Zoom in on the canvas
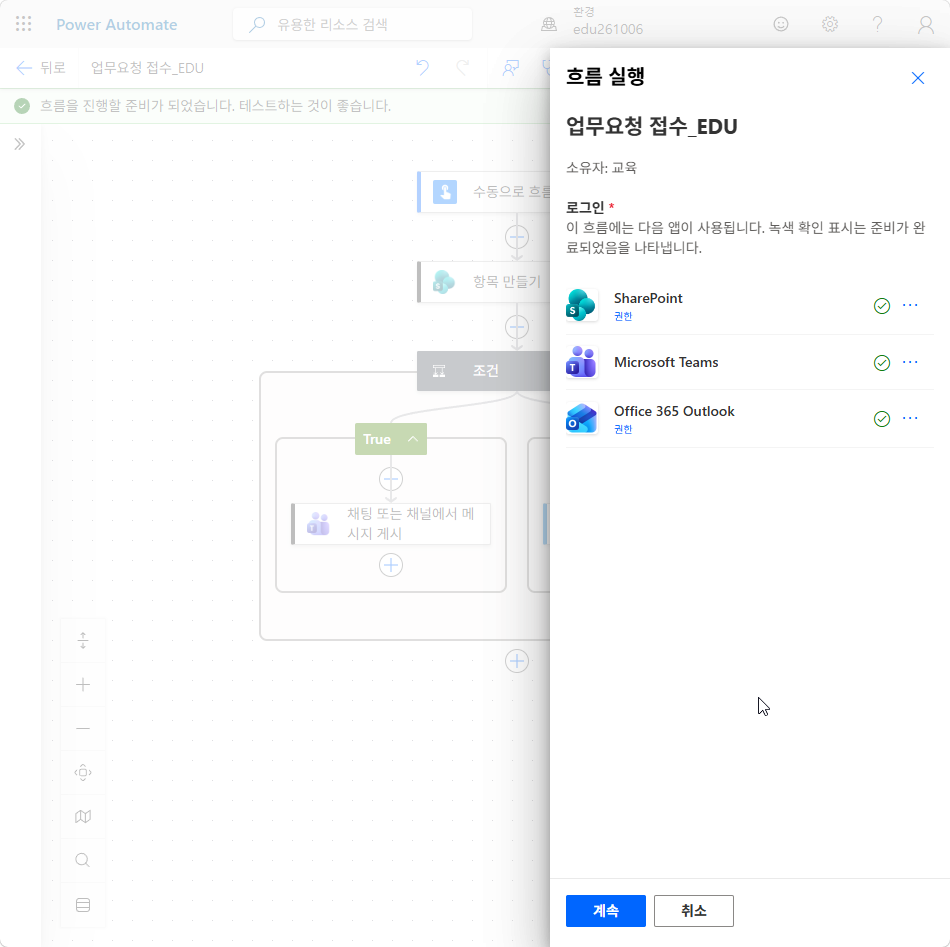The image size is (950, 947). pyautogui.click(x=83, y=685)
